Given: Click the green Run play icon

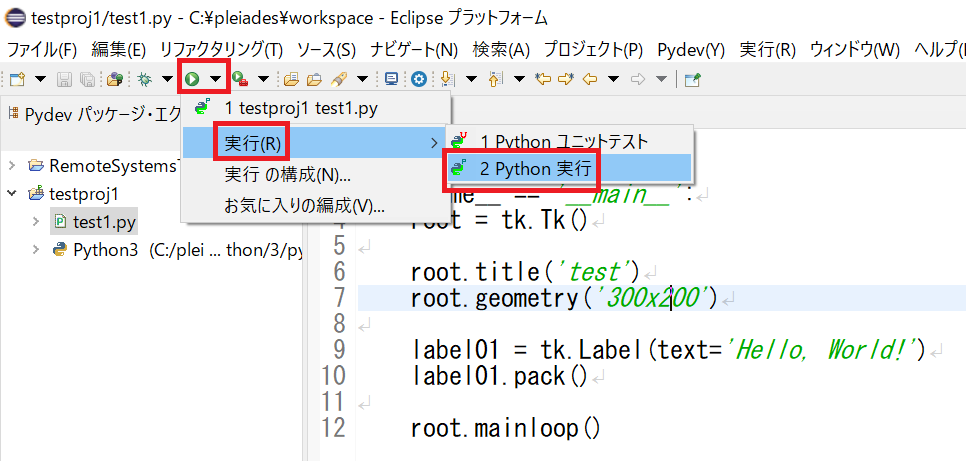Looking at the screenshot, I should [x=192, y=79].
